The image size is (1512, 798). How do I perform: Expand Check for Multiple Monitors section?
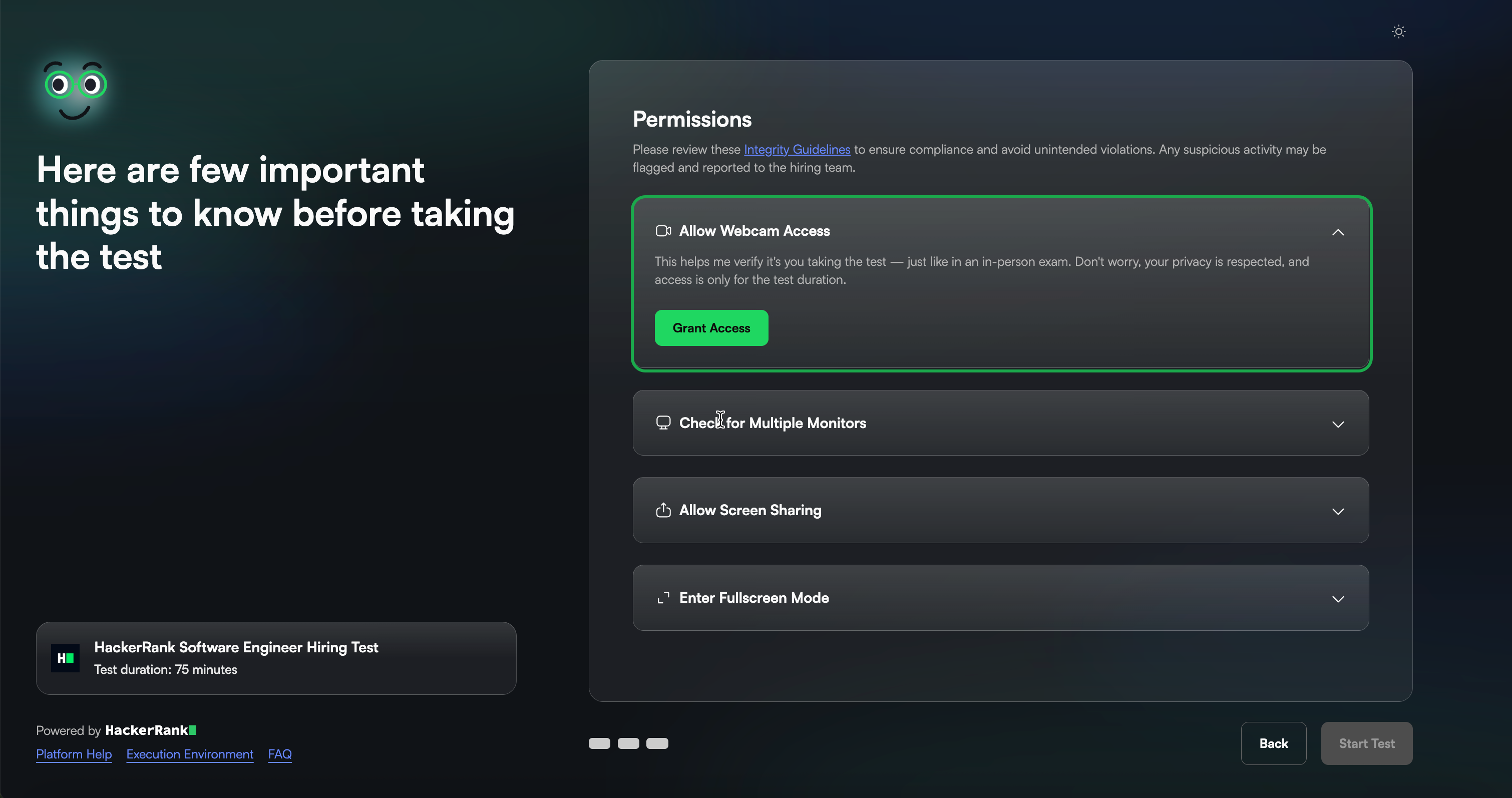point(1338,424)
